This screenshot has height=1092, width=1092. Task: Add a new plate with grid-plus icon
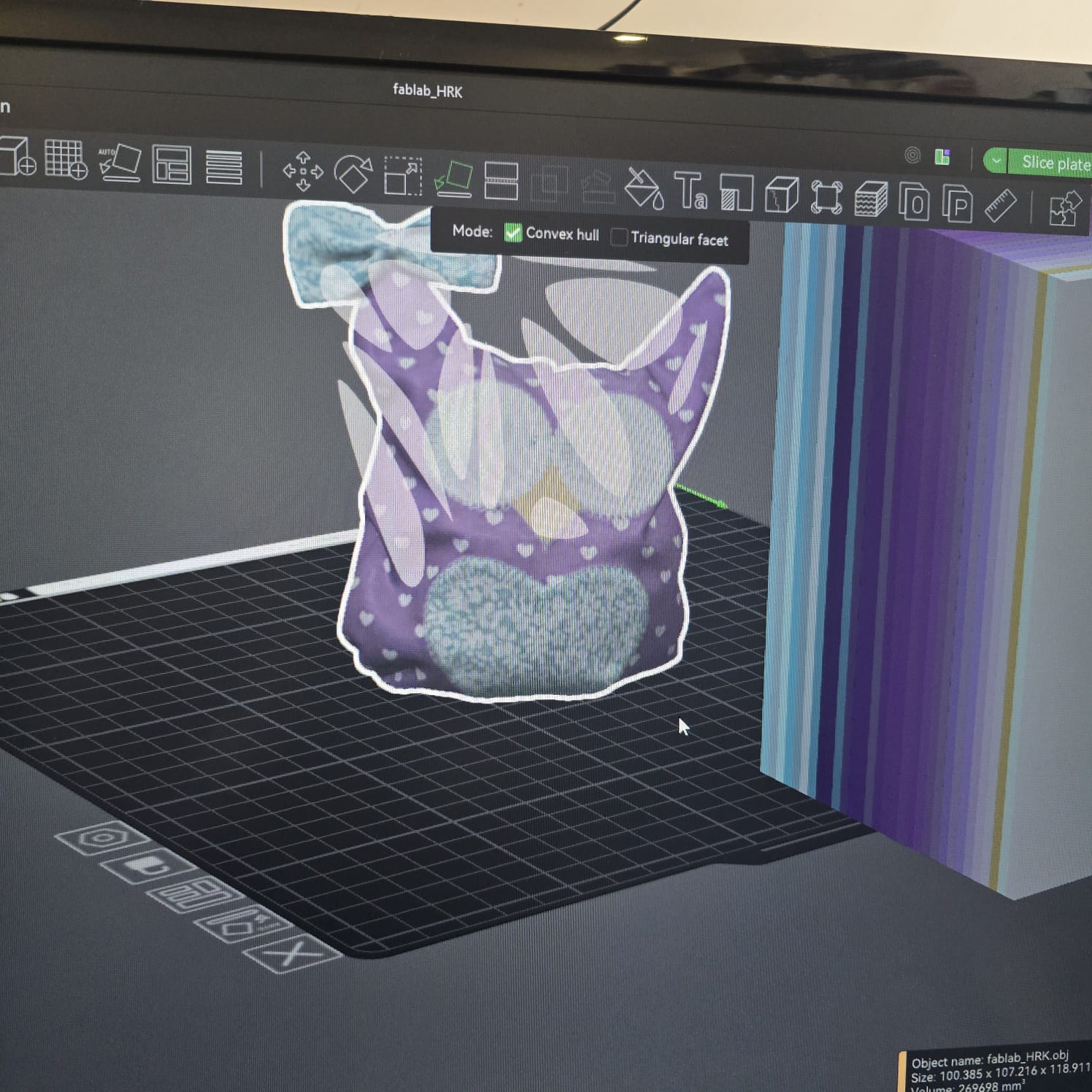tap(66, 158)
